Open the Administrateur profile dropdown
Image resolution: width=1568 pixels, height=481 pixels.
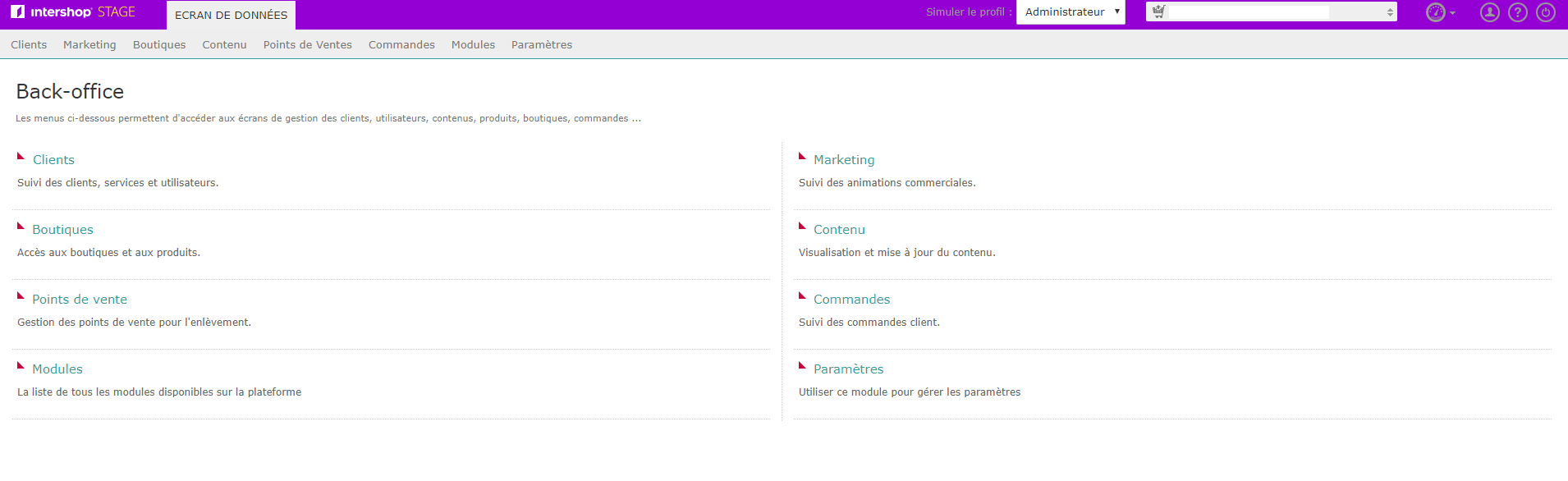pos(1071,12)
